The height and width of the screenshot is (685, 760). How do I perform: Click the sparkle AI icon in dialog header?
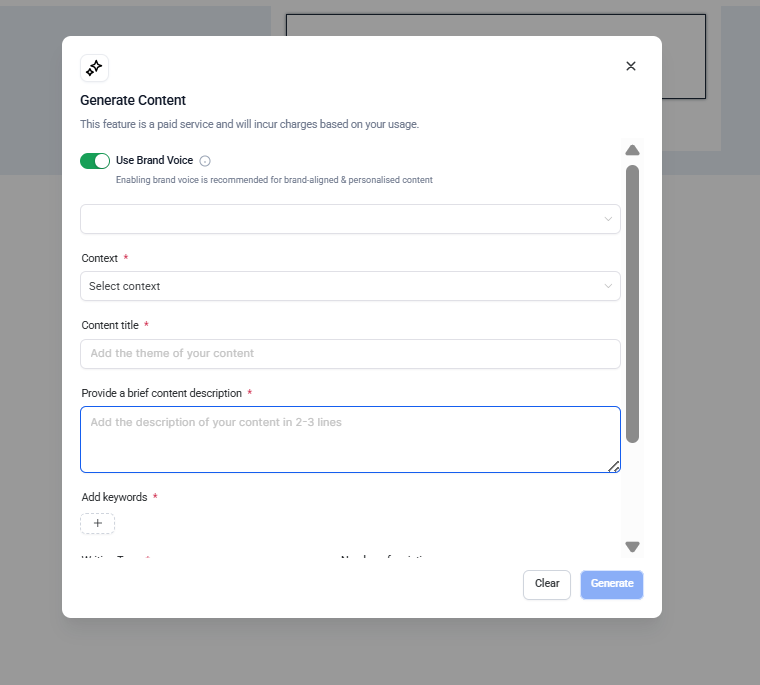pyautogui.click(x=94, y=68)
